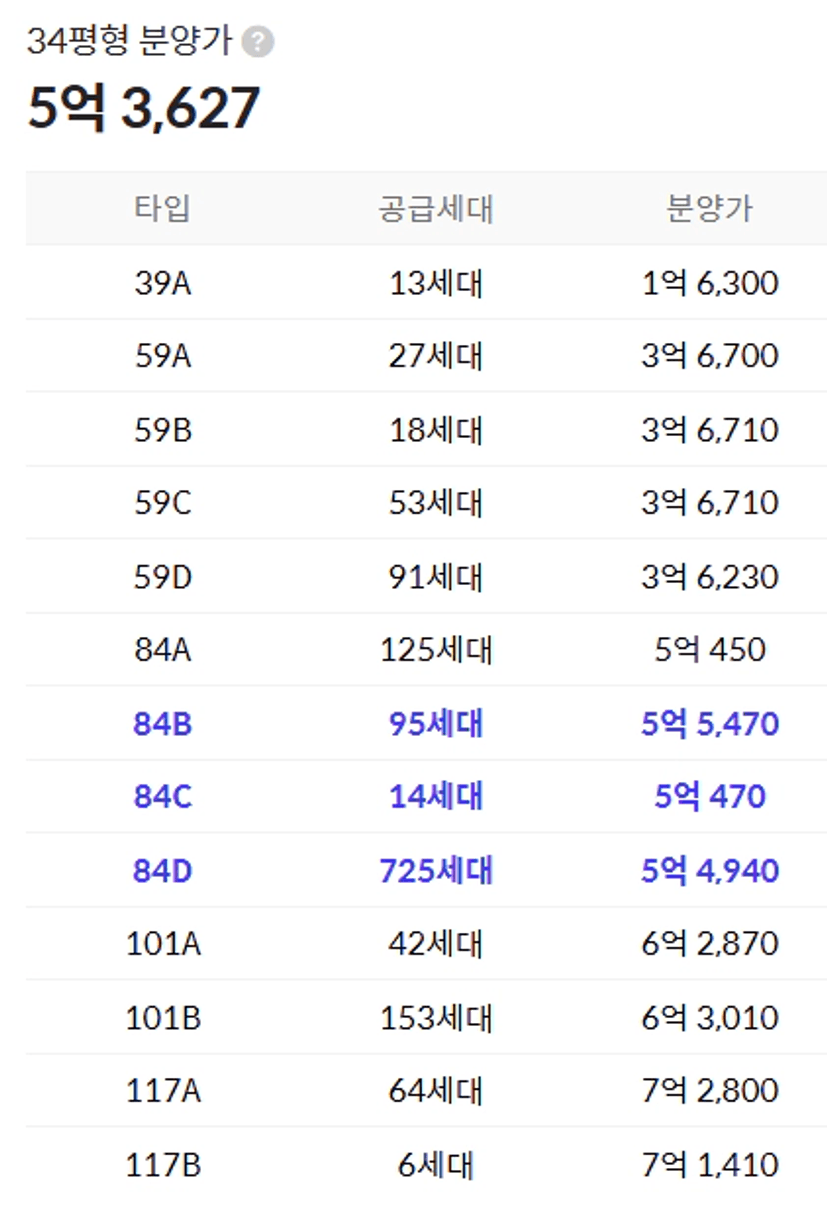Select the 59A type row
The image size is (827, 1209).
point(426,356)
